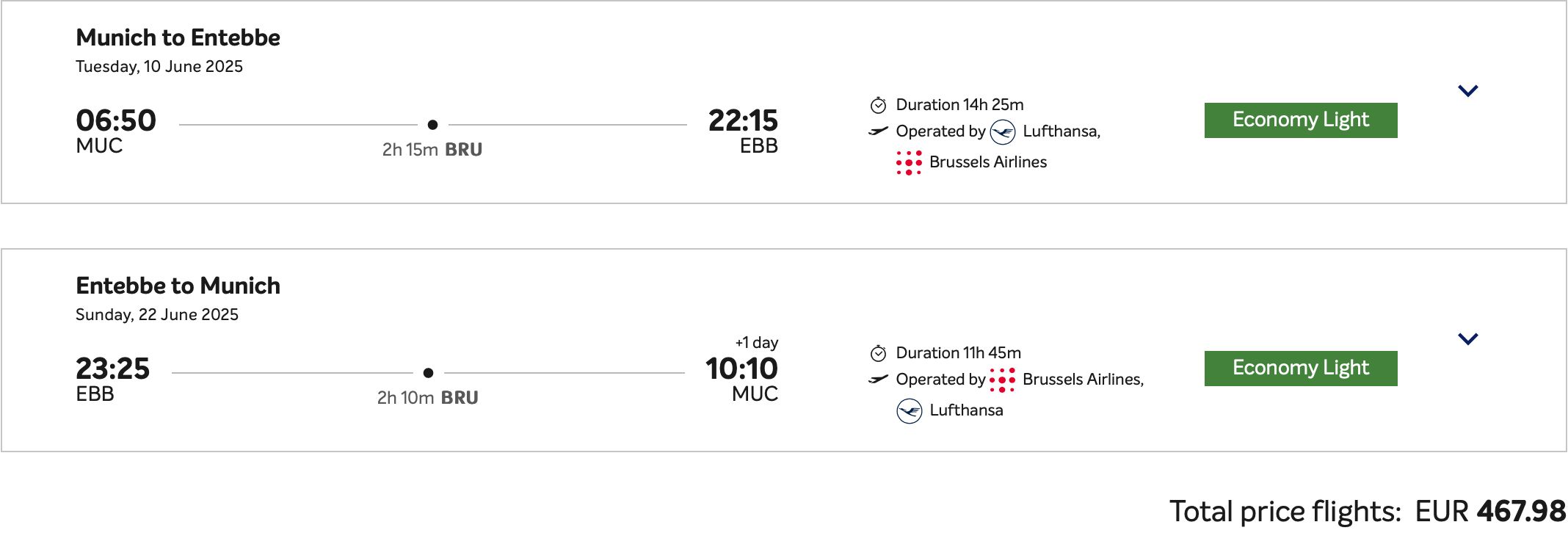Viewport: 1568px width, 533px height.
Task: Click the 2h 15m BRU layover label
Action: [432, 150]
